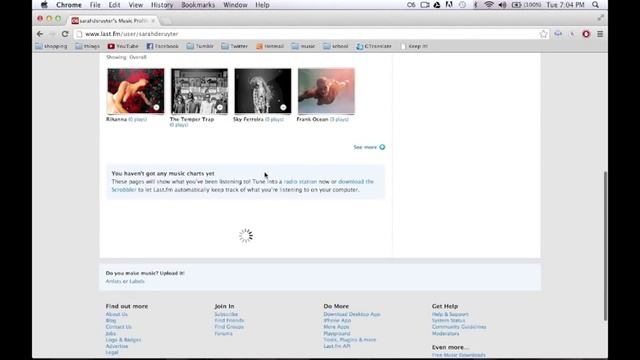Screen dimensions: 640x360
Task: Open the Time Machine menu bar icon
Action: coord(462,5)
